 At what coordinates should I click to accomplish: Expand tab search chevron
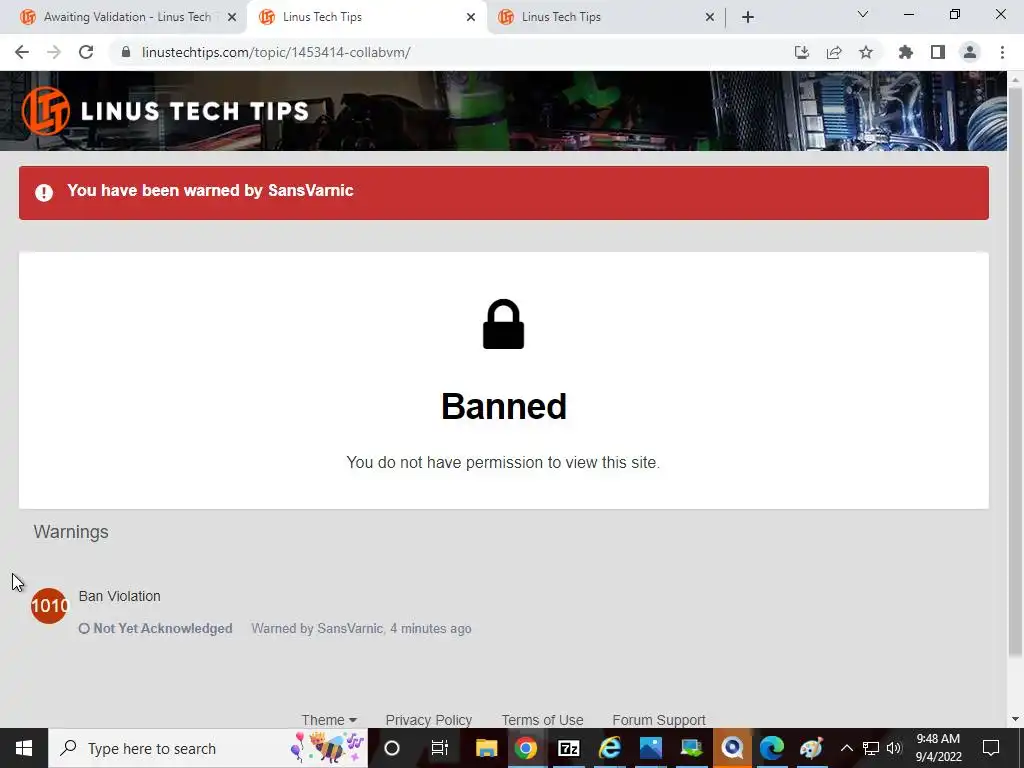pos(863,14)
